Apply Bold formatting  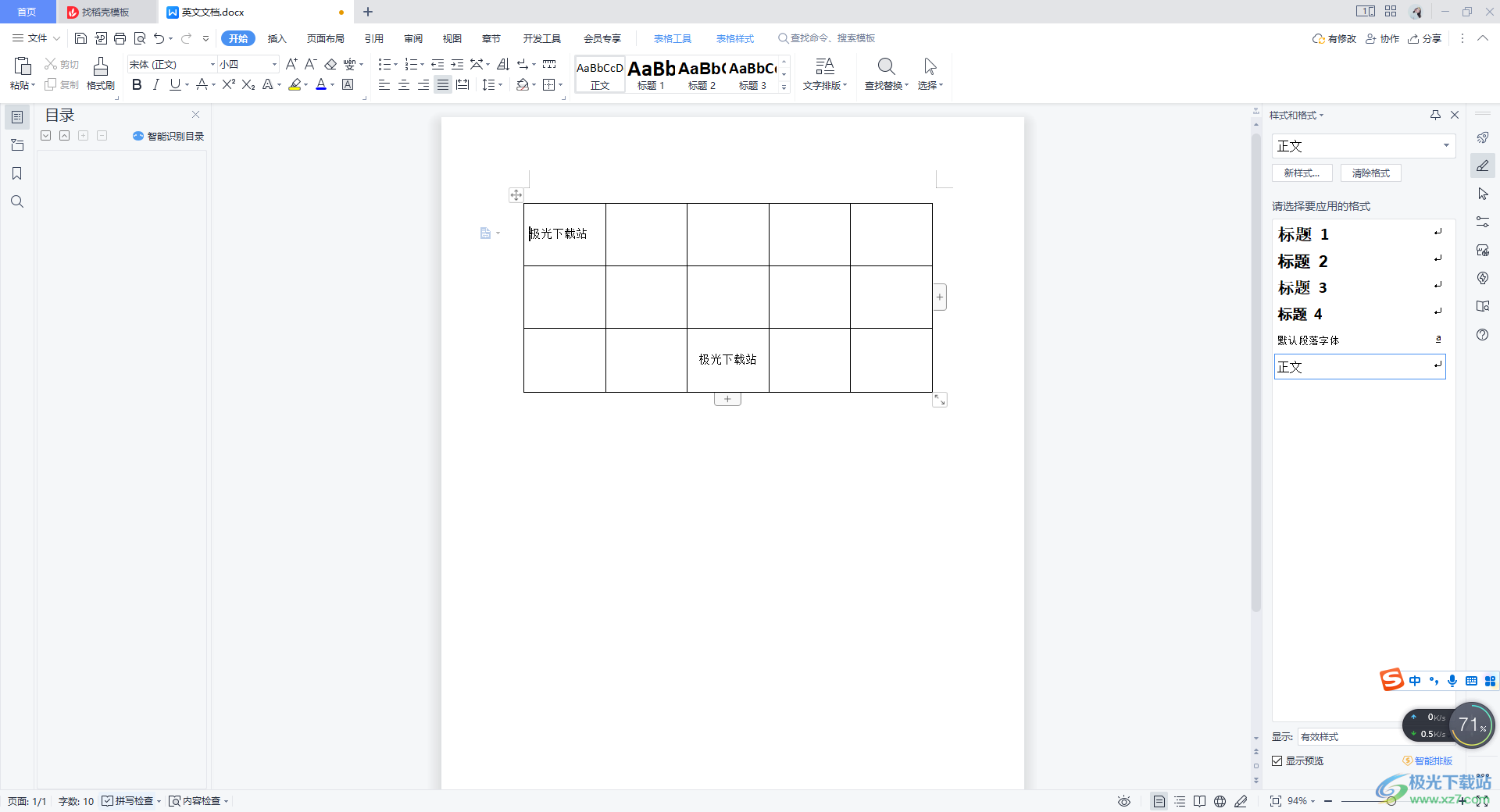point(137,84)
